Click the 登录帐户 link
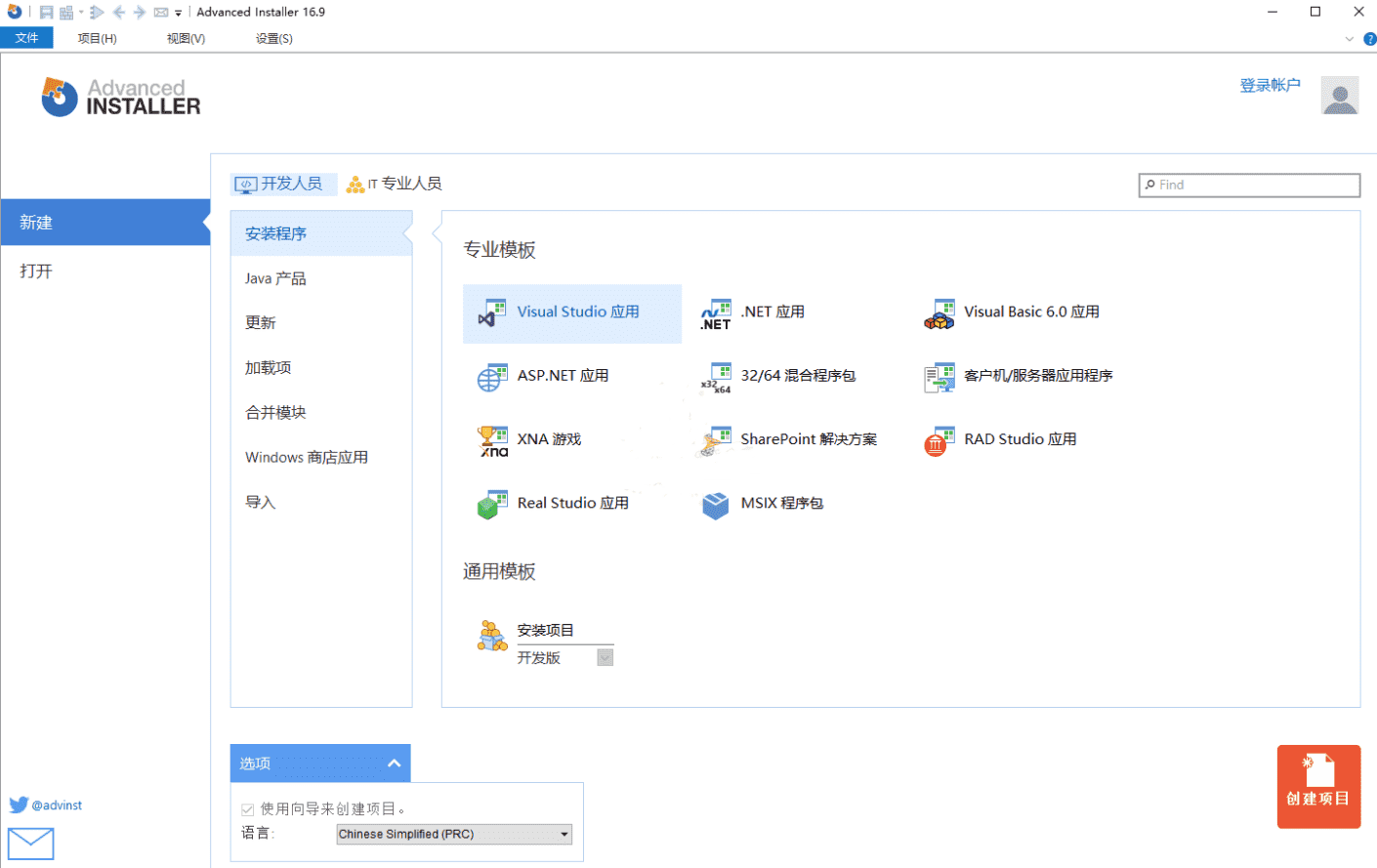The width and height of the screenshot is (1377, 868). (1271, 85)
